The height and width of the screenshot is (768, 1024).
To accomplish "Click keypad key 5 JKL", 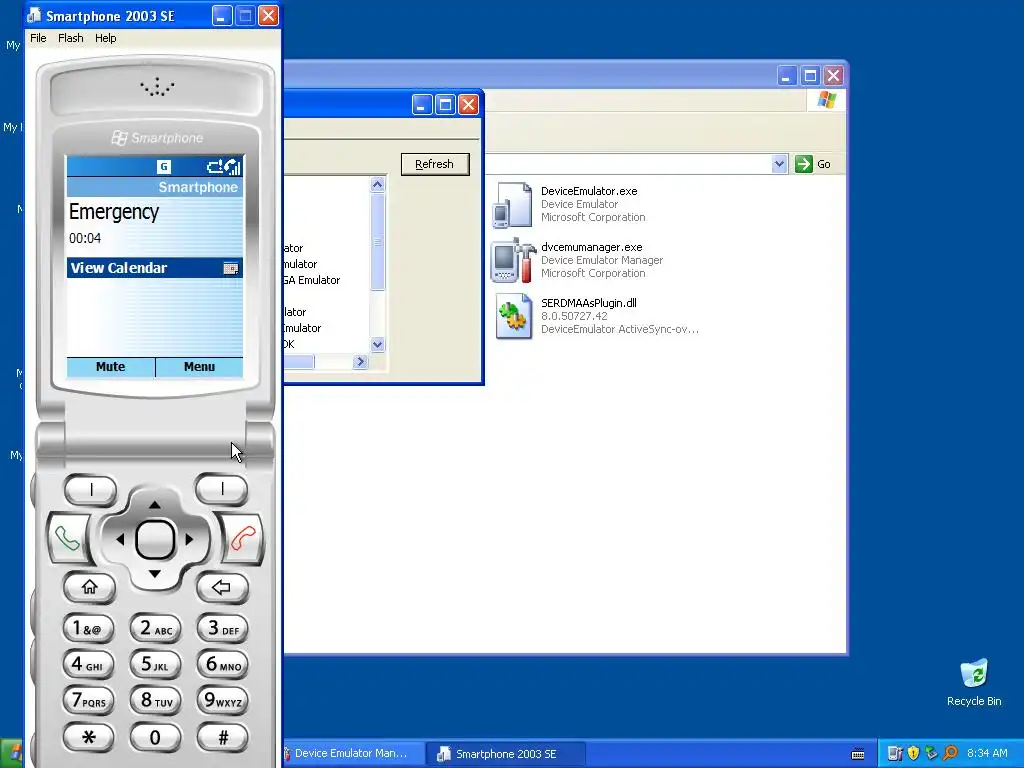I will (155, 664).
